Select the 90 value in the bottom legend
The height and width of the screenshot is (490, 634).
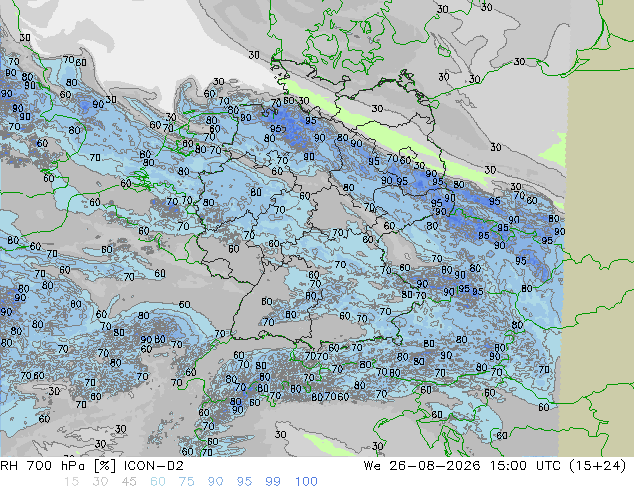(x=216, y=482)
